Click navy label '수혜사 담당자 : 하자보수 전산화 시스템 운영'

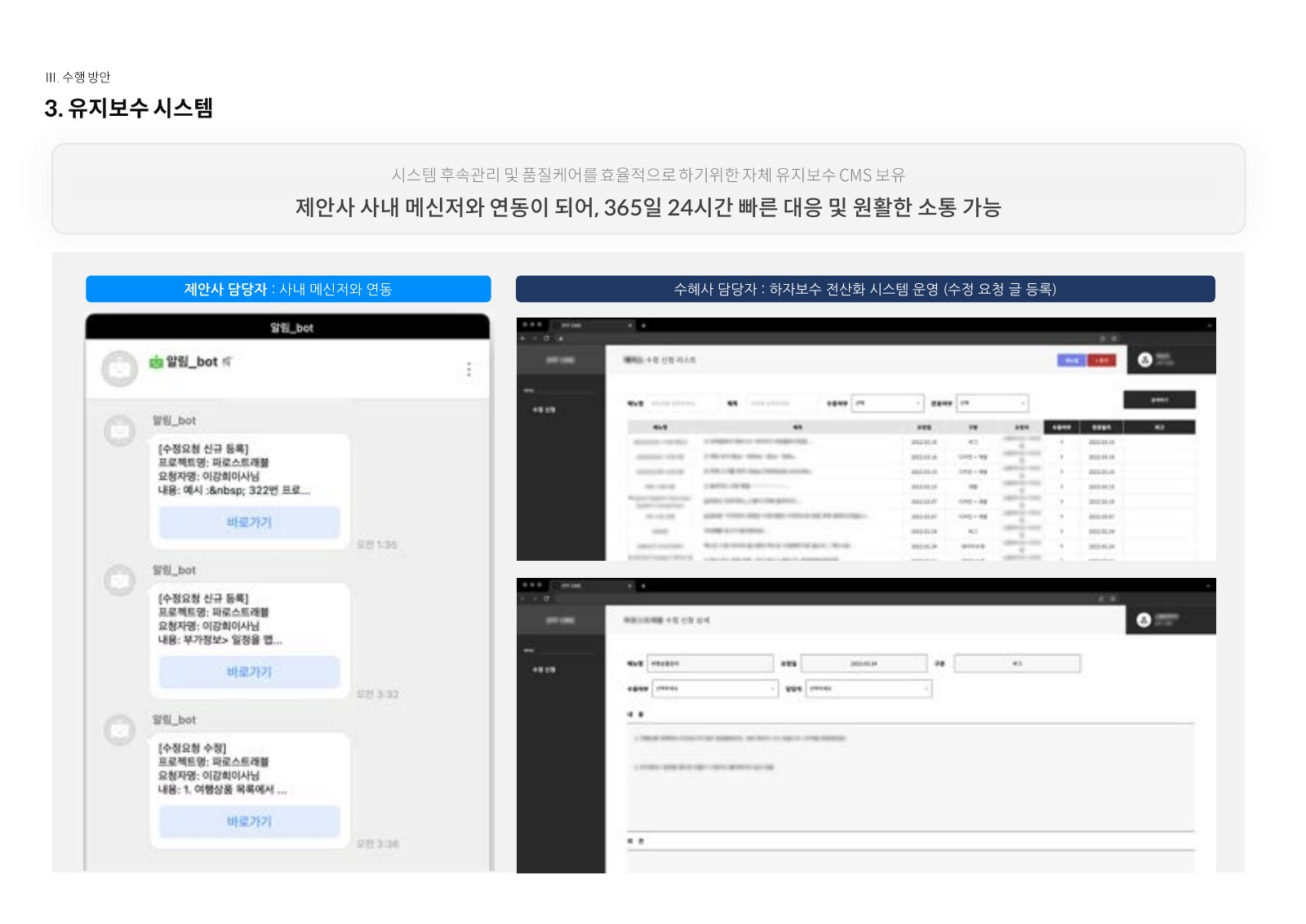tap(865, 289)
